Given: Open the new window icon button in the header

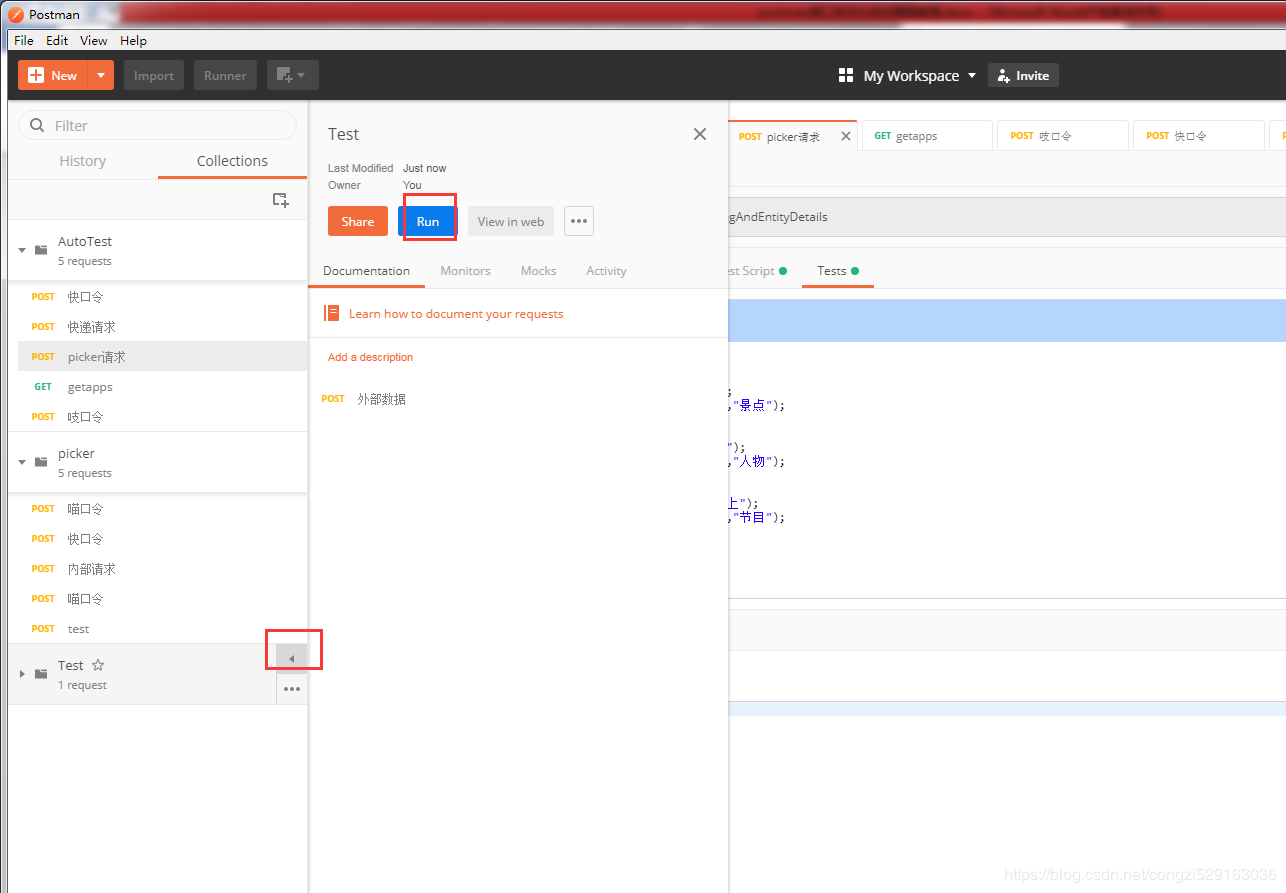Looking at the screenshot, I should point(293,75).
